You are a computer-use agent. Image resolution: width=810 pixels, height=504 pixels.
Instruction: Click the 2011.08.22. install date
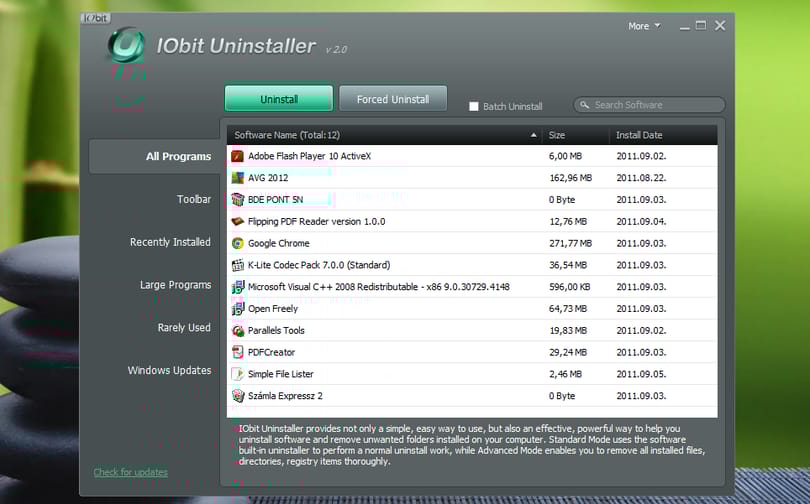(641, 178)
